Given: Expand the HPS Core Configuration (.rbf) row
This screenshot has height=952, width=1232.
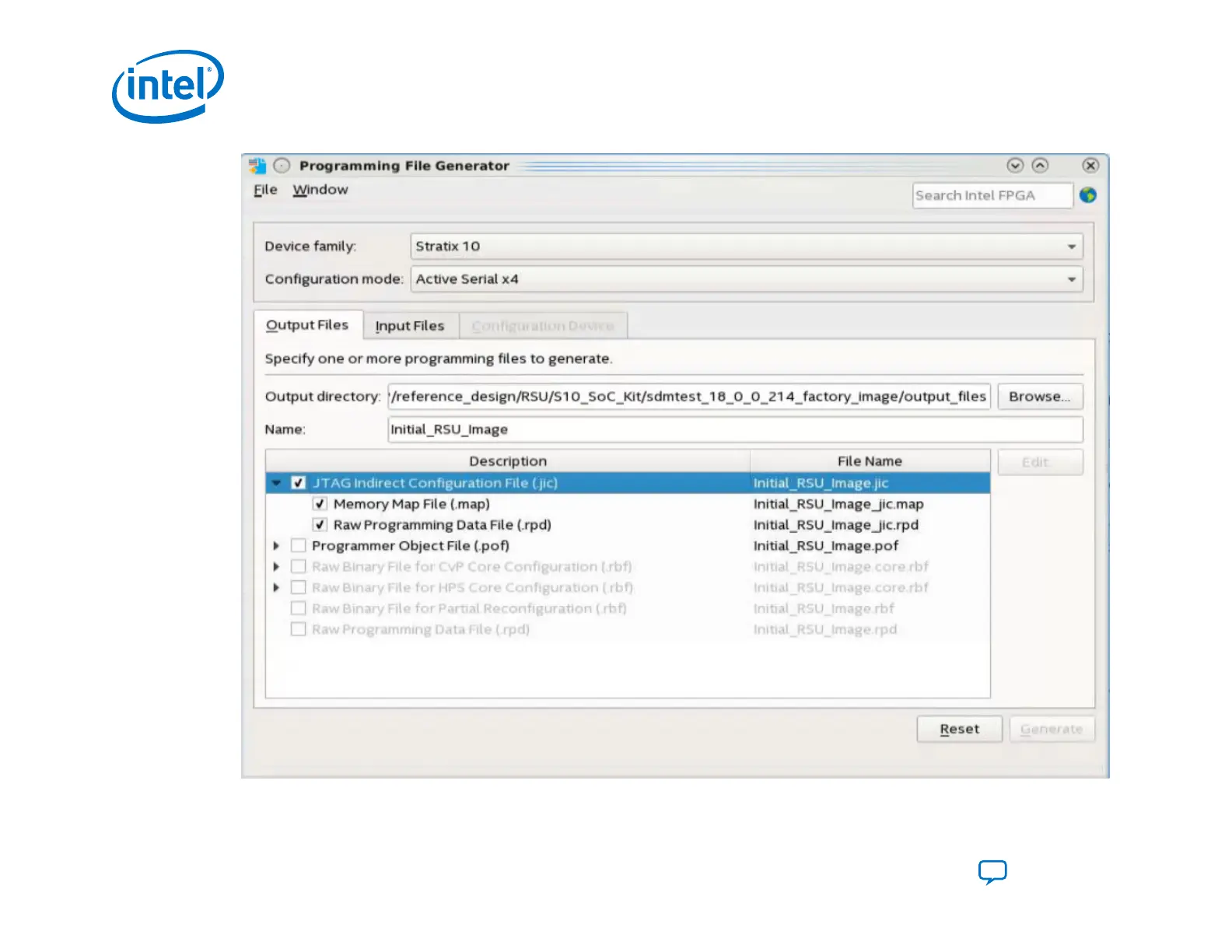Looking at the screenshot, I should [276, 588].
